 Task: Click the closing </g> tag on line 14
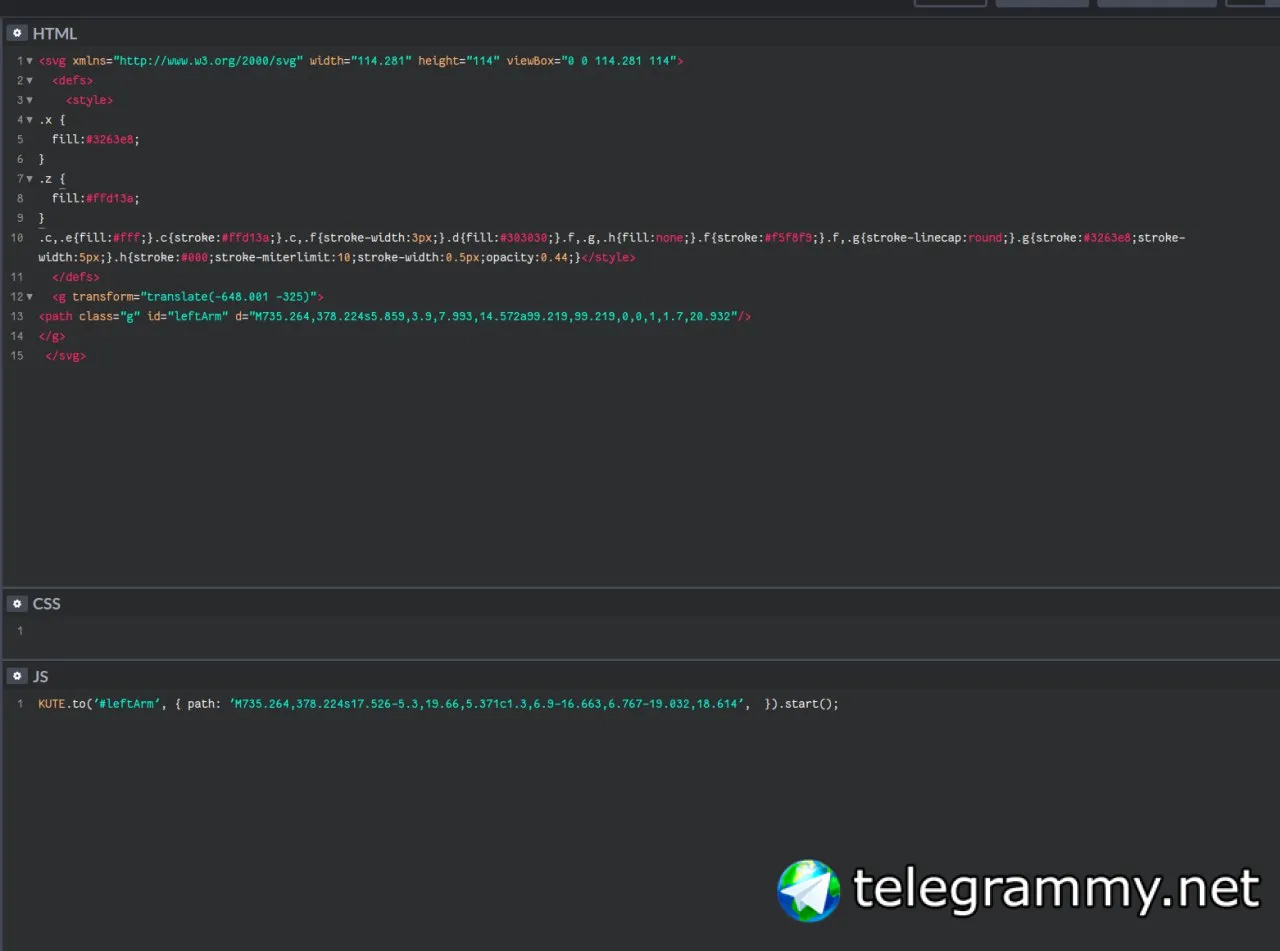pos(52,336)
